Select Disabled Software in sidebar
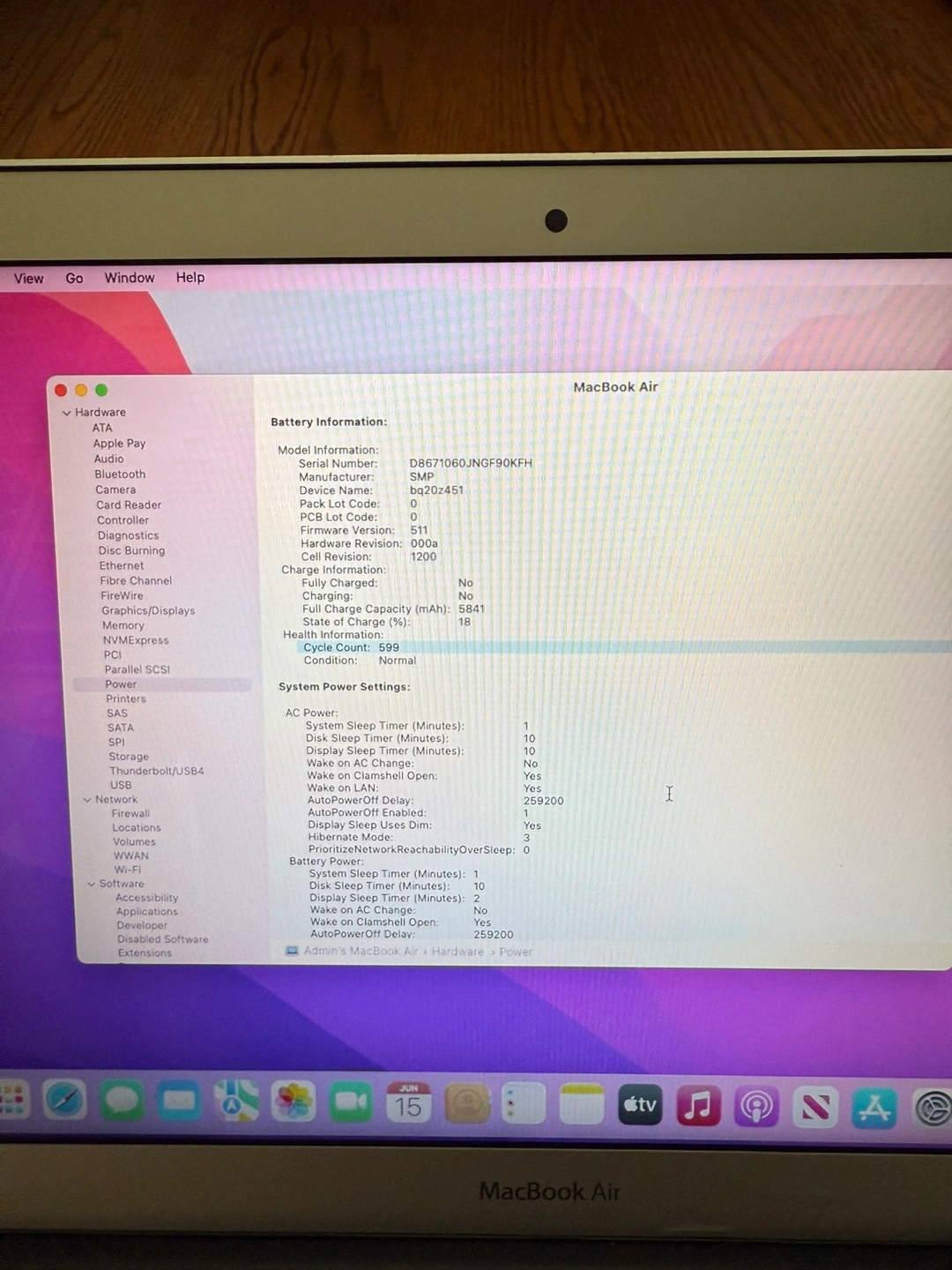Screen dimensions: 952x1270 [162, 939]
